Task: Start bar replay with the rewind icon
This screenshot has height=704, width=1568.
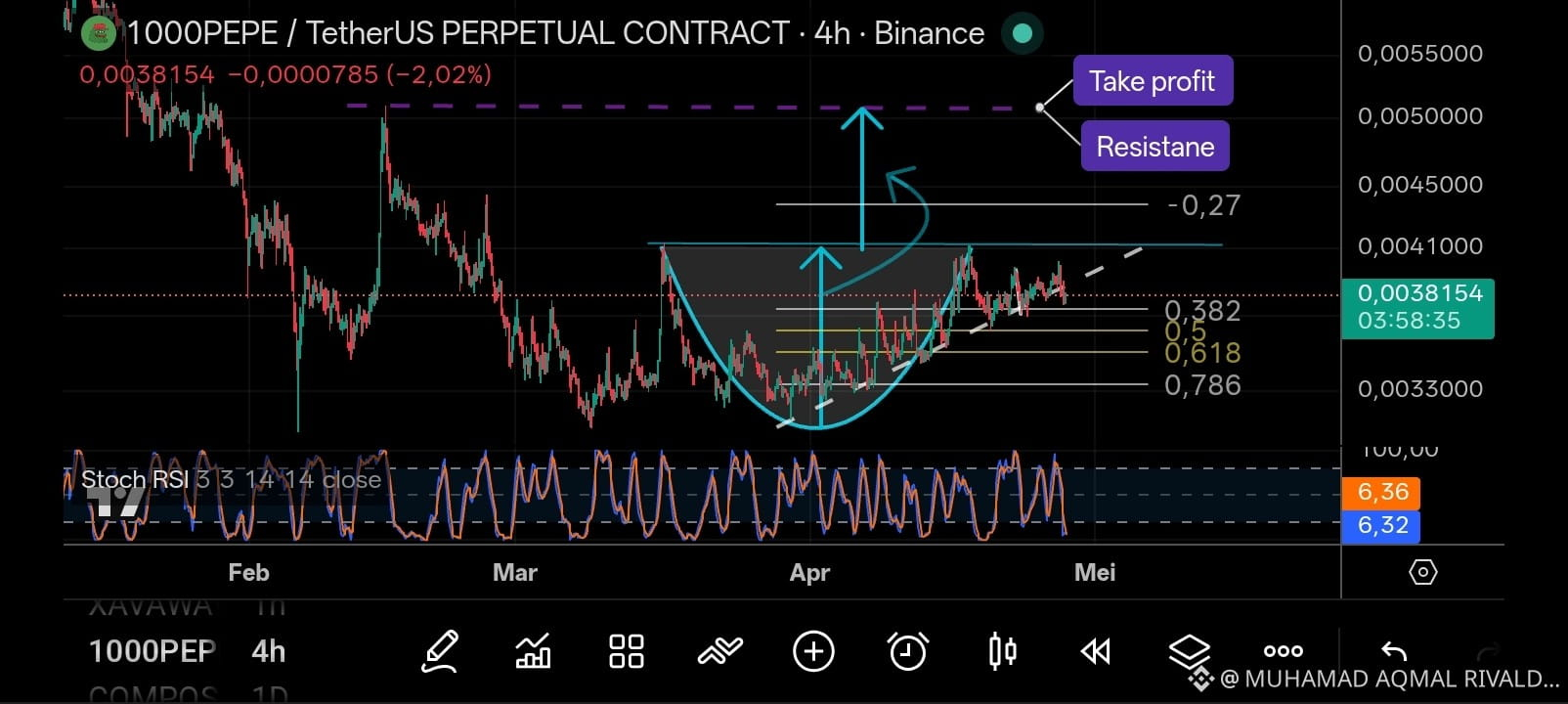Action: click(x=1096, y=651)
